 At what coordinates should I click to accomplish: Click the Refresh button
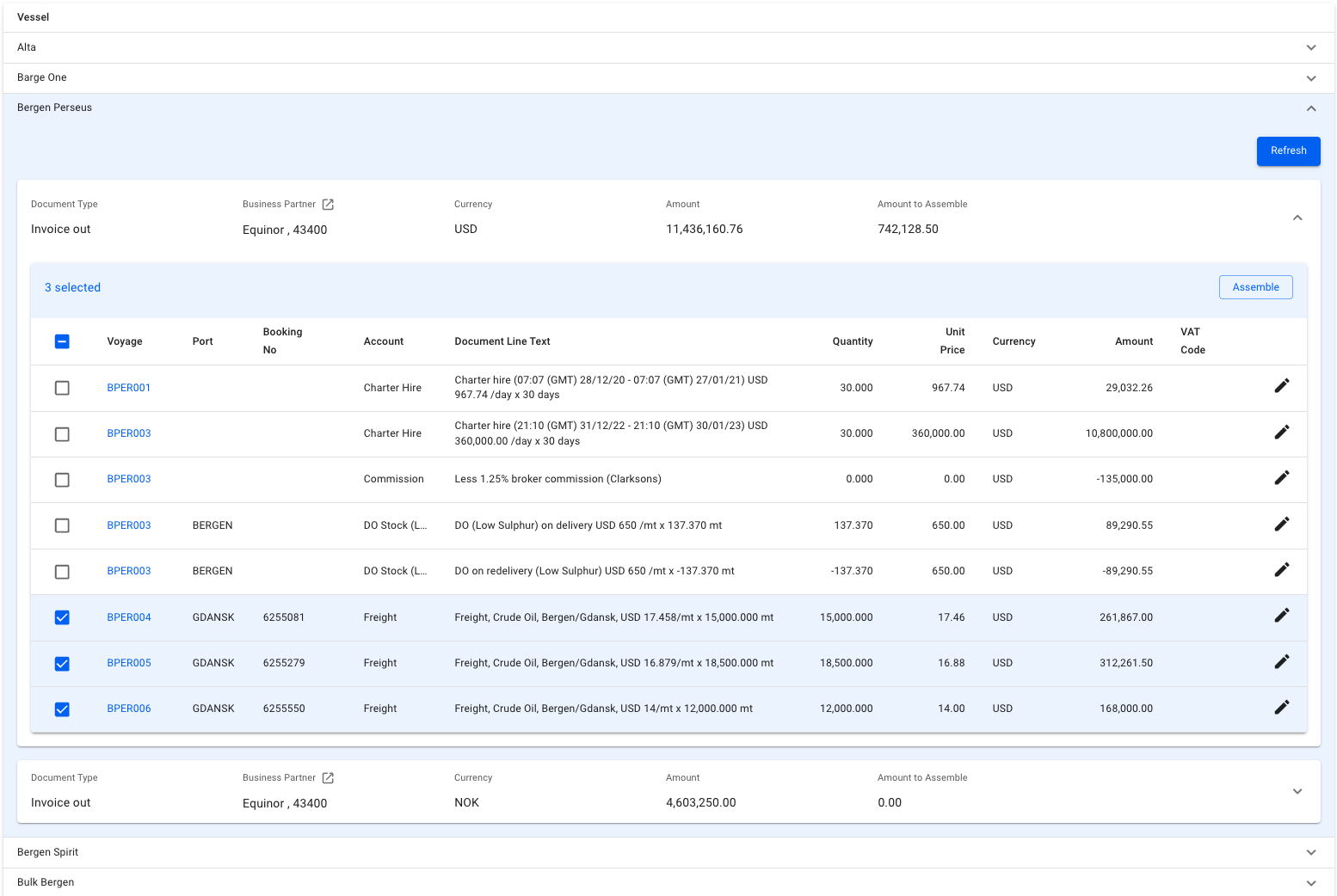[x=1287, y=151]
